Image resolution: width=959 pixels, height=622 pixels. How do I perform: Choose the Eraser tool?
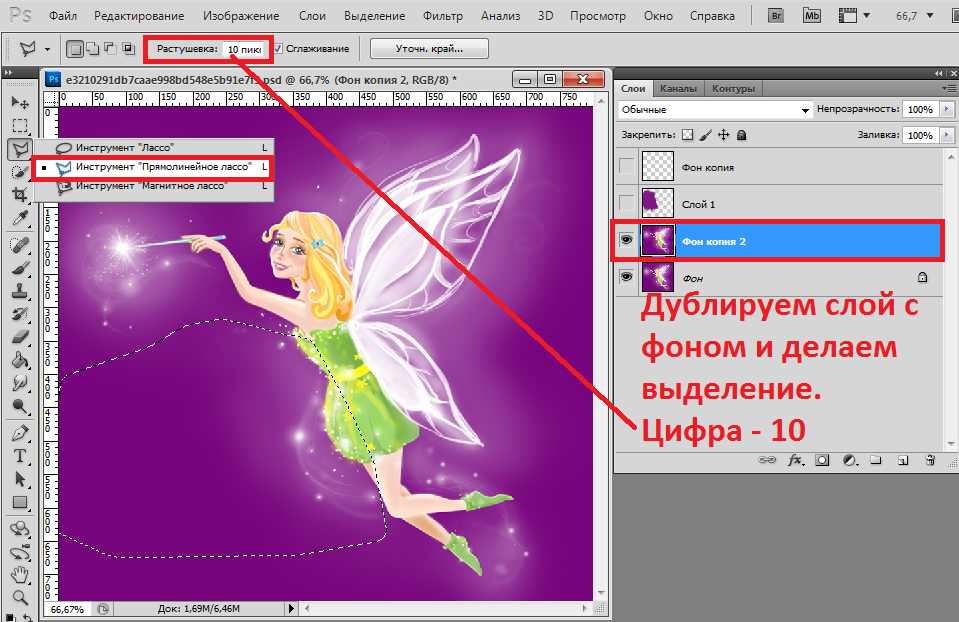coord(19,337)
